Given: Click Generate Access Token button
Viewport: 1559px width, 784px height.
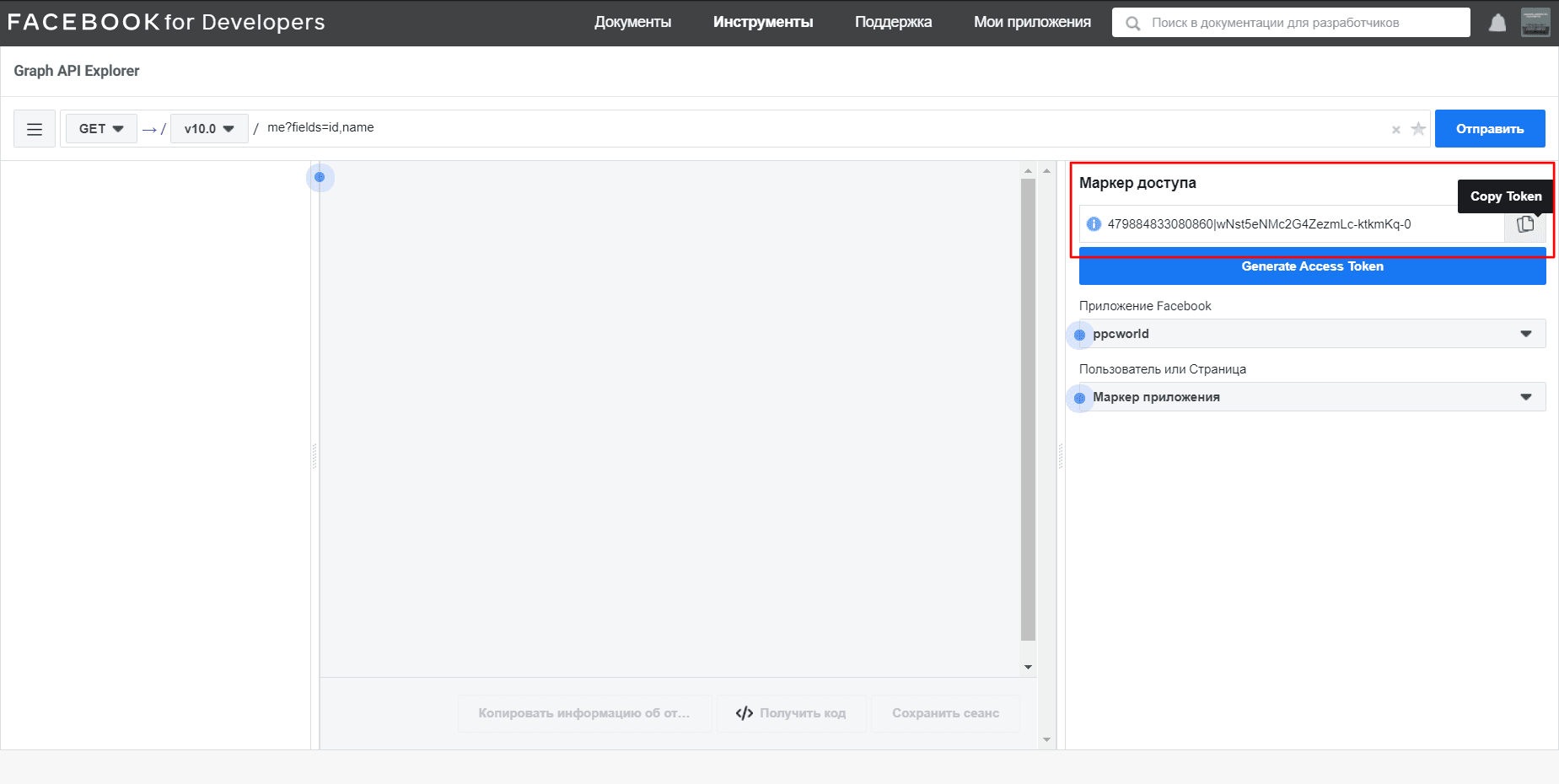Looking at the screenshot, I should click(1312, 266).
